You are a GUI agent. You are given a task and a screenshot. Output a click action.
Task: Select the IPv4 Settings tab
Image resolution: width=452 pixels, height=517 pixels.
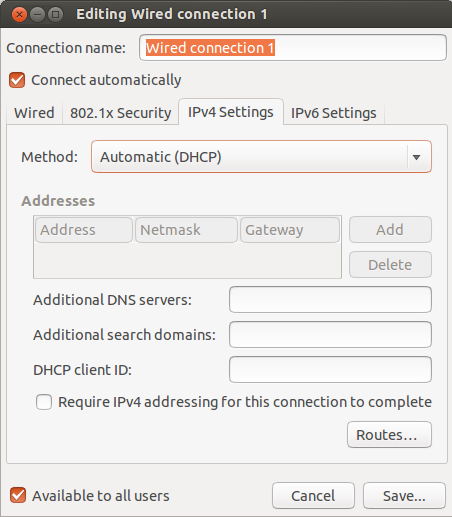[x=231, y=112]
